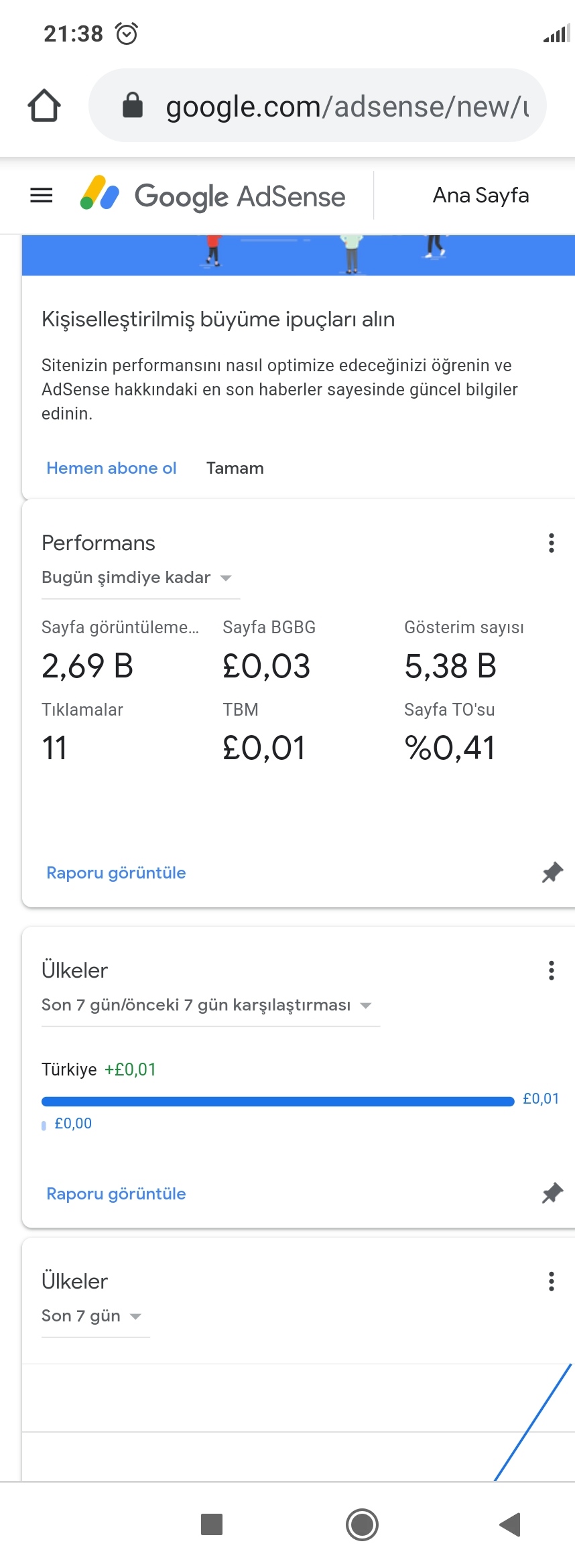The image size is (575, 1568).
Task: Click the Hemen abone ol link
Action: [x=111, y=468]
